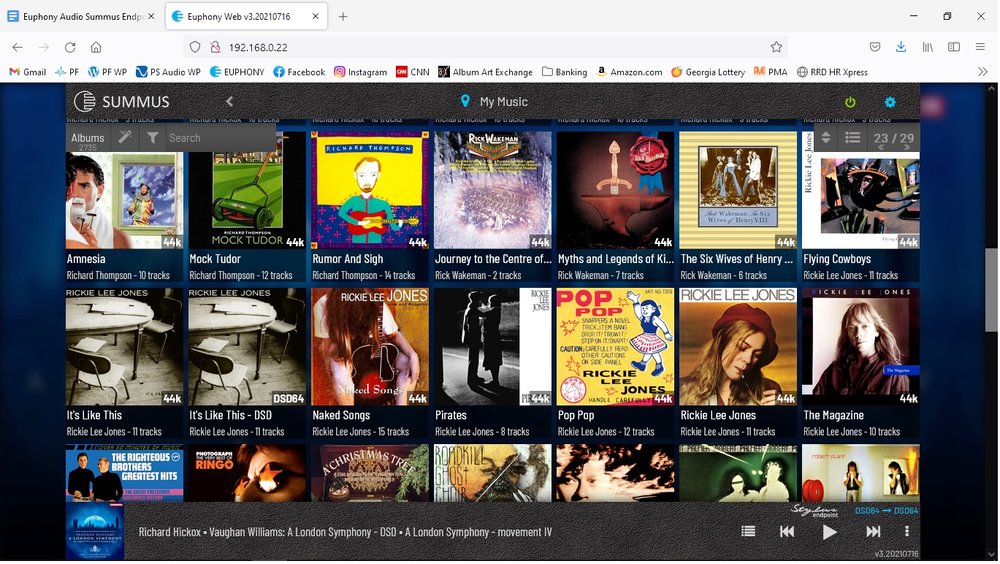Go back with the left chevron in the Summus header

pos(229,101)
